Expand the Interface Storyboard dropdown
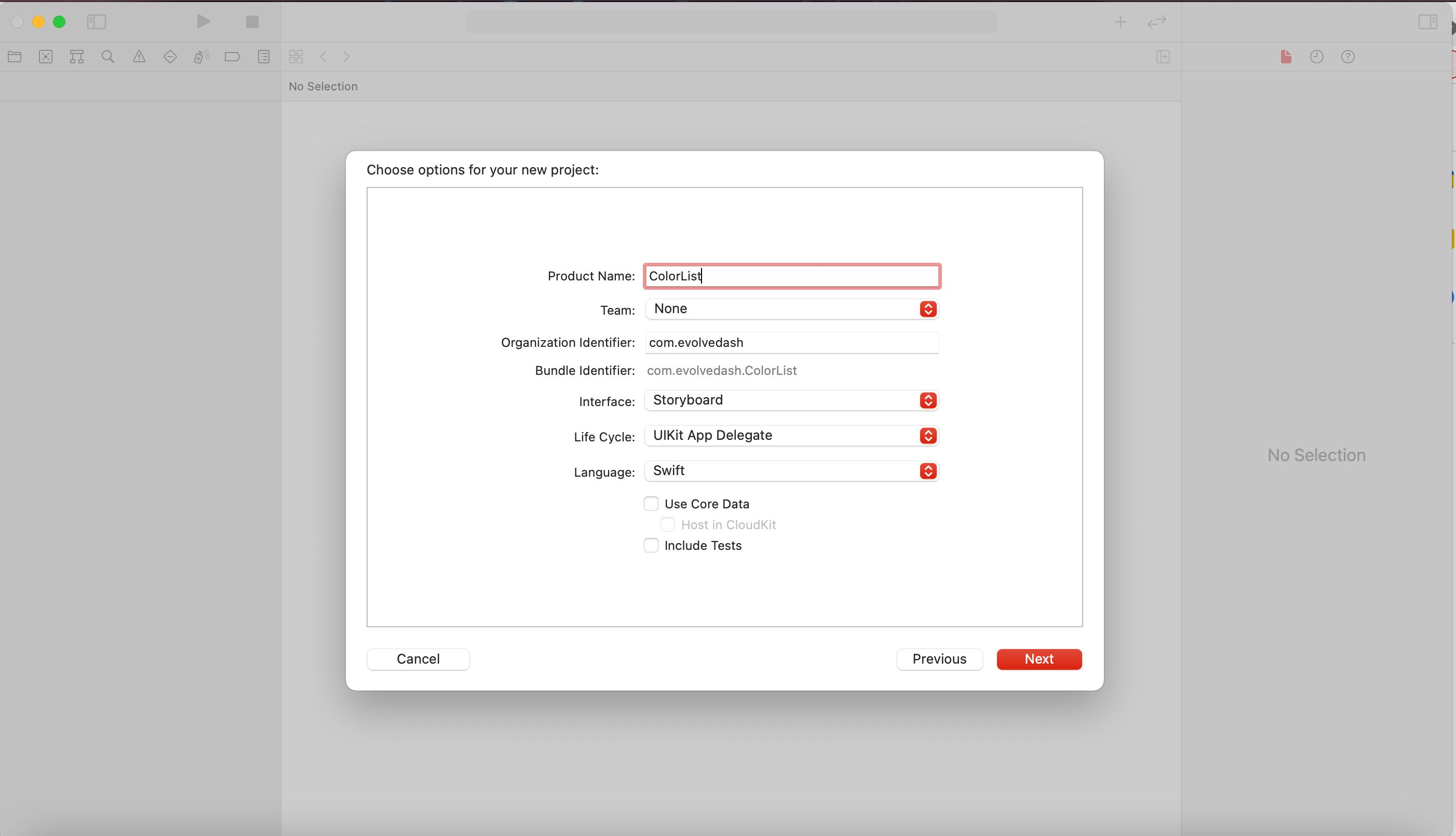Viewport: 1456px width, 836px height. click(791, 400)
